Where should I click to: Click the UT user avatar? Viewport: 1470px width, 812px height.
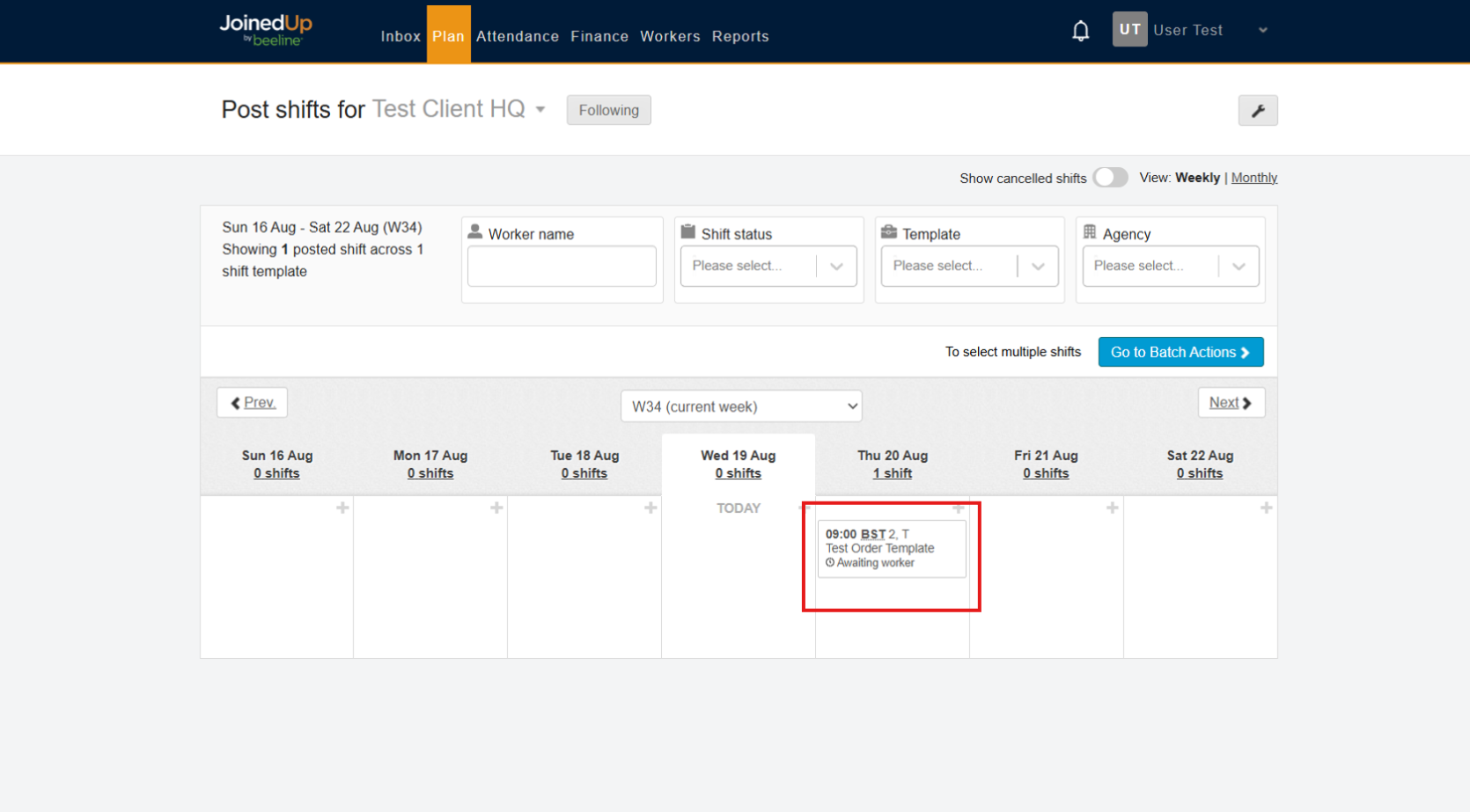pyautogui.click(x=1129, y=29)
